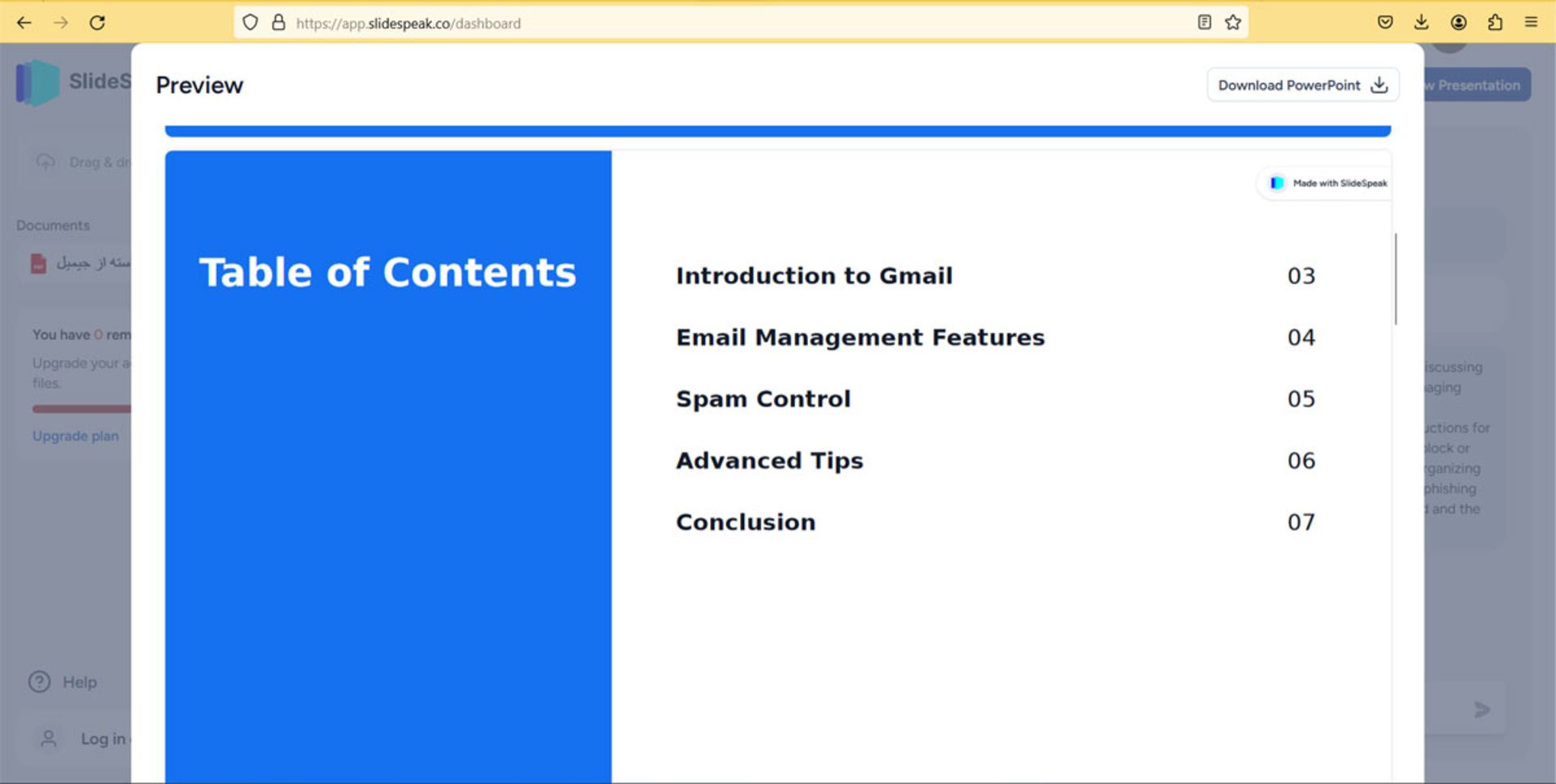Open the browser hamburger menu
Image resolution: width=1556 pixels, height=784 pixels.
point(1531,23)
